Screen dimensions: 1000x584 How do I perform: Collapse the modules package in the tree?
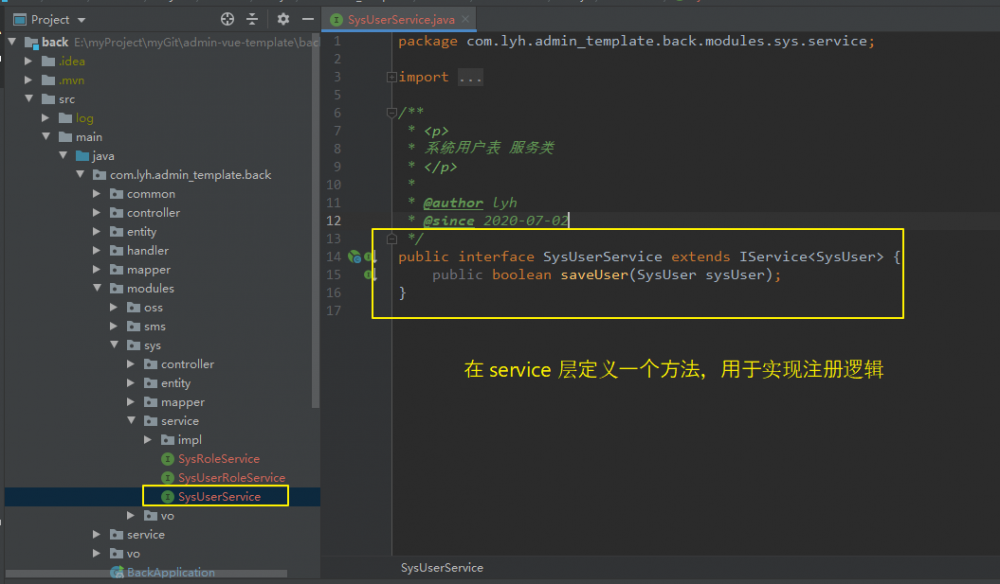pos(95,288)
